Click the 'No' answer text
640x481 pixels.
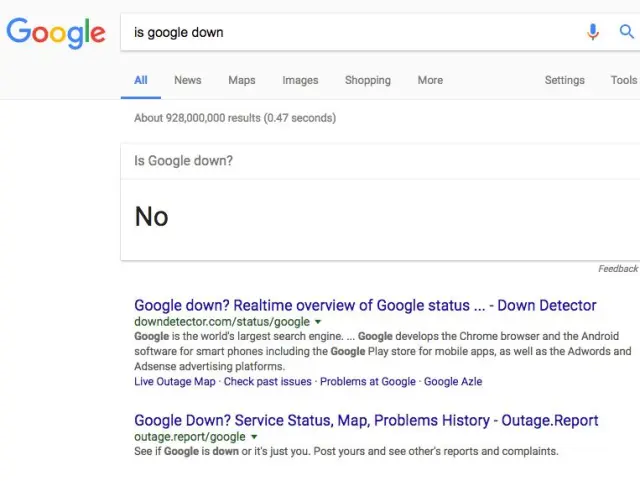[x=151, y=216]
